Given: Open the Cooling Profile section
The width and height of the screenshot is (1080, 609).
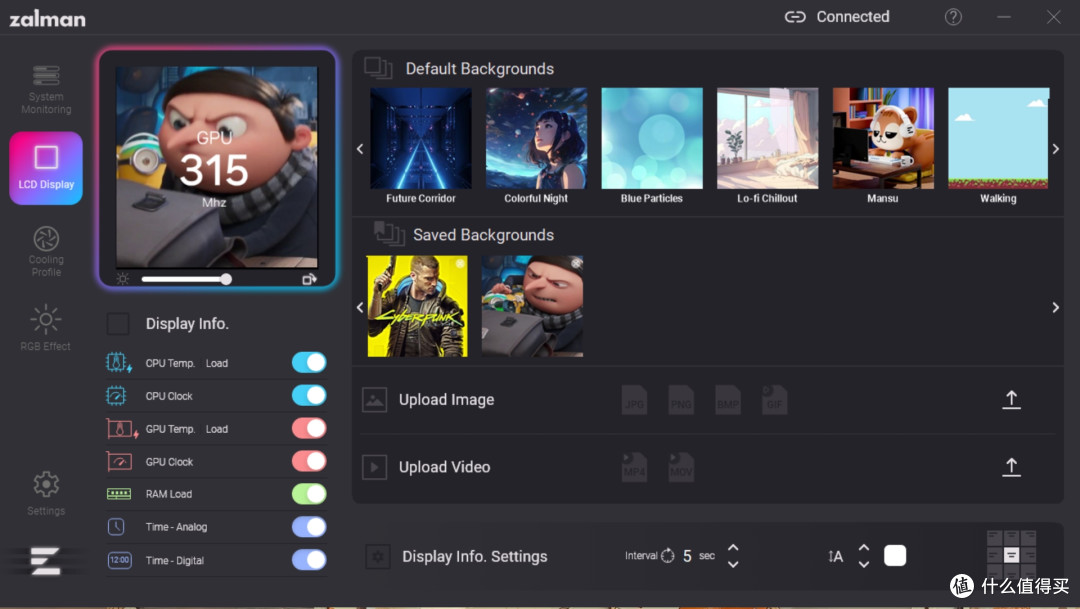Looking at the screenshot, I should point(46,251).
